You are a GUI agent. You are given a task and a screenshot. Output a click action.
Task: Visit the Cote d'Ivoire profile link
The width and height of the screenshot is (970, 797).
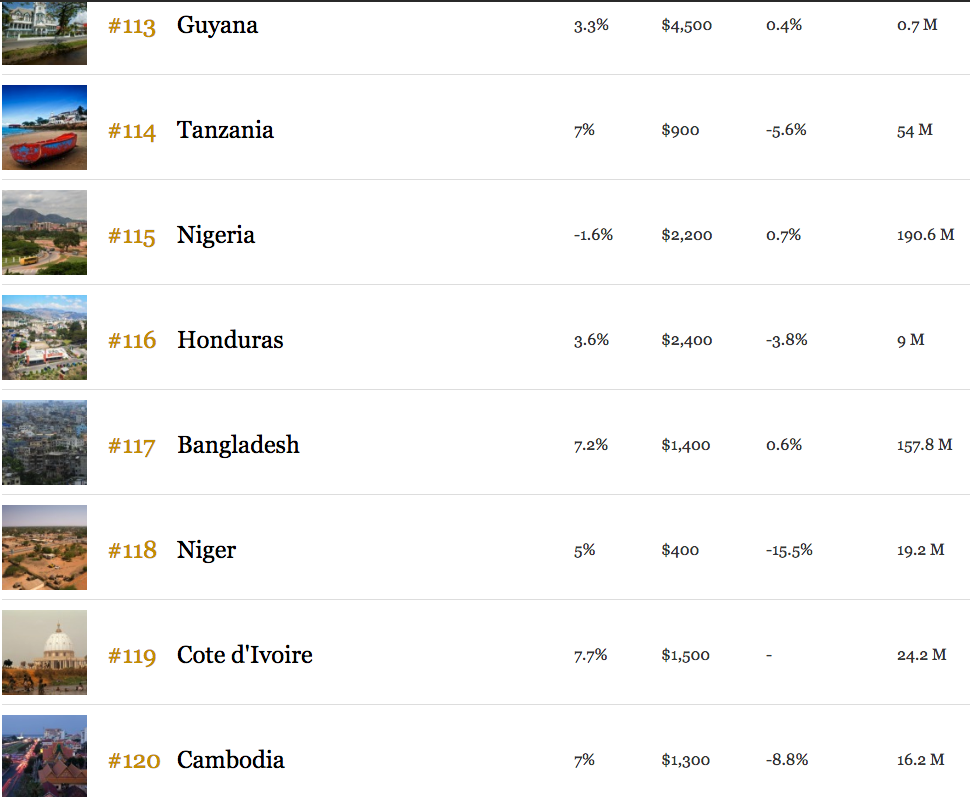coord(245,655)
